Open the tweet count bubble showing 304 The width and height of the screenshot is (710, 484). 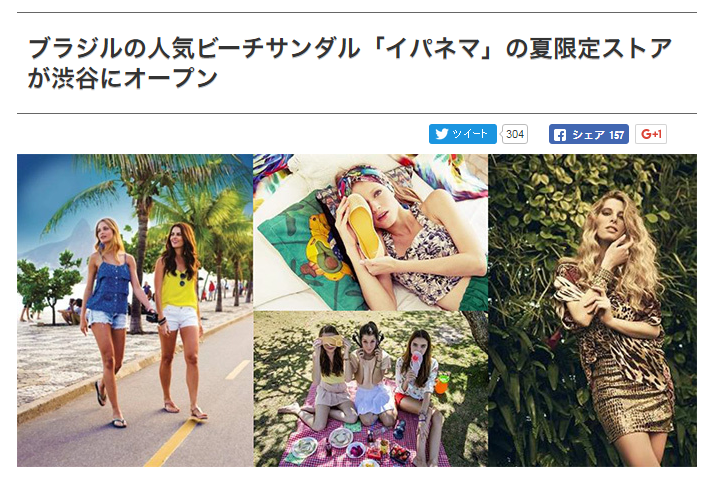[x=515, y=134]
